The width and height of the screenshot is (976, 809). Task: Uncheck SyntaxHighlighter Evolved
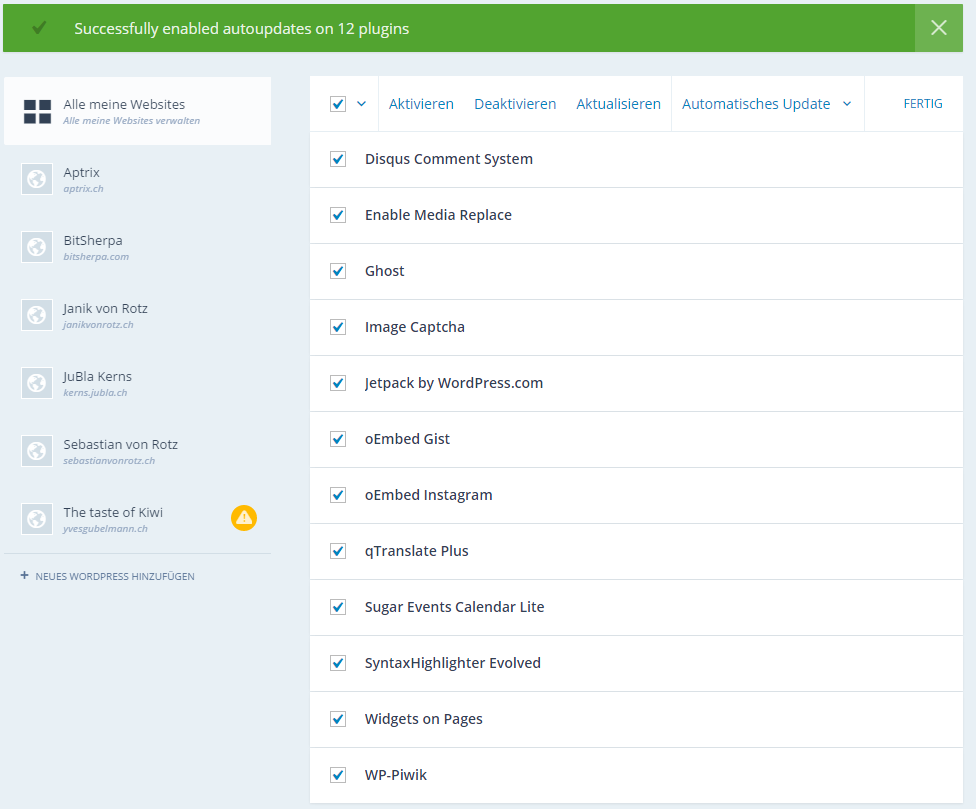338,663
